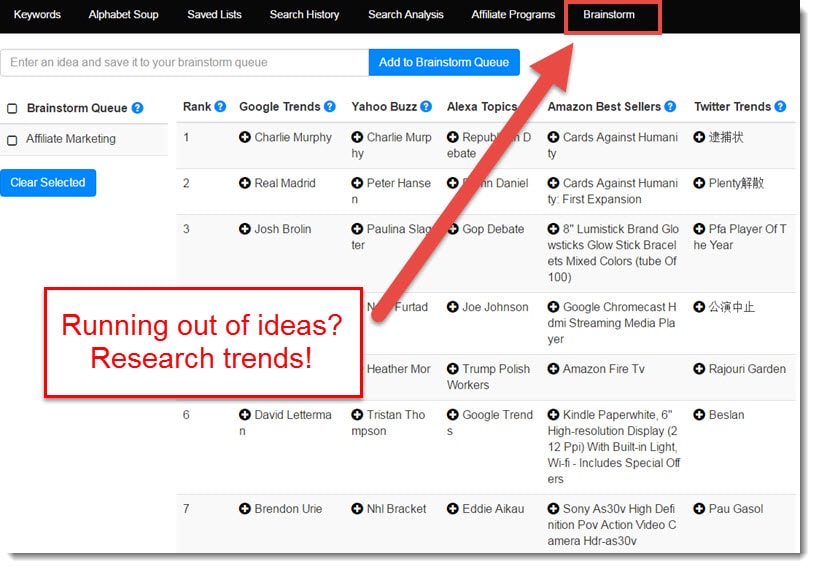Open help icon next to Brainstorm Queue
This screenshot has width=815, height=568.
tap(137, 108)
